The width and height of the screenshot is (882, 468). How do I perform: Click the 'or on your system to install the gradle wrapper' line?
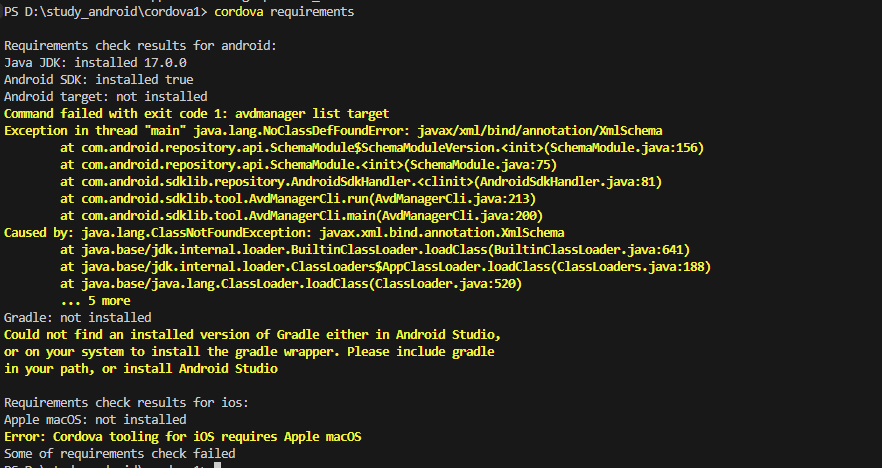pyautogui.click(x=249, y=352)
